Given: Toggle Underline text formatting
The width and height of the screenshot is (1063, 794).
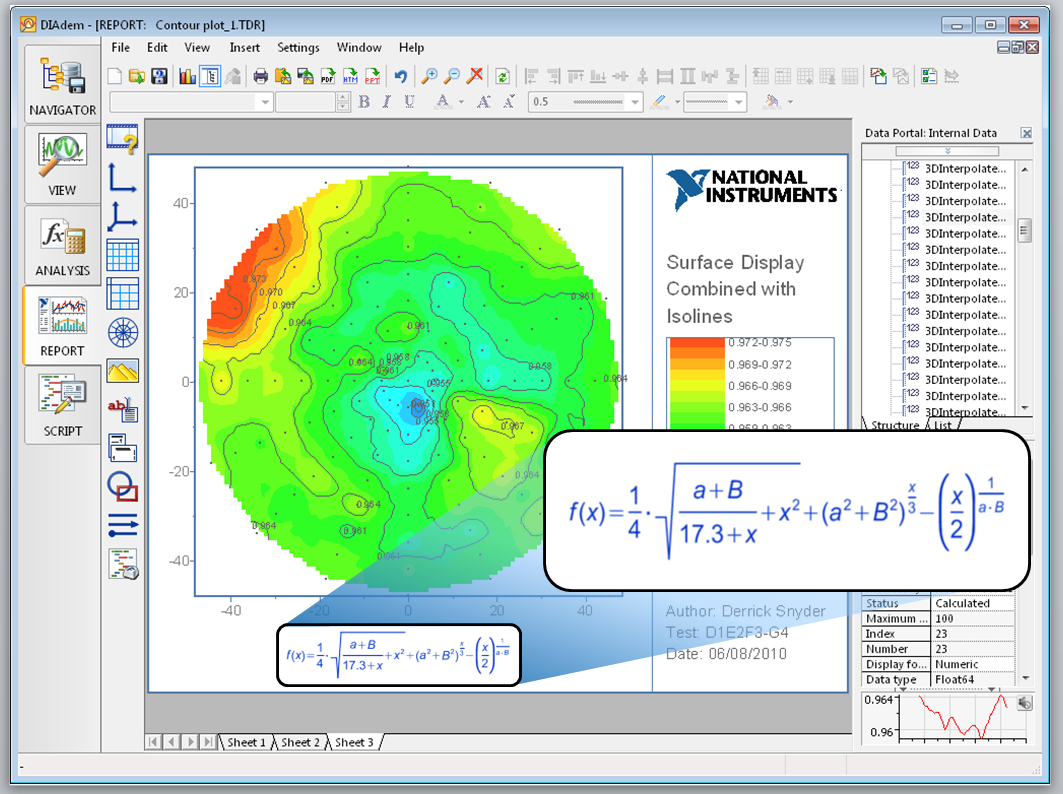Looking at the screenshot, I should pos(409,102).
